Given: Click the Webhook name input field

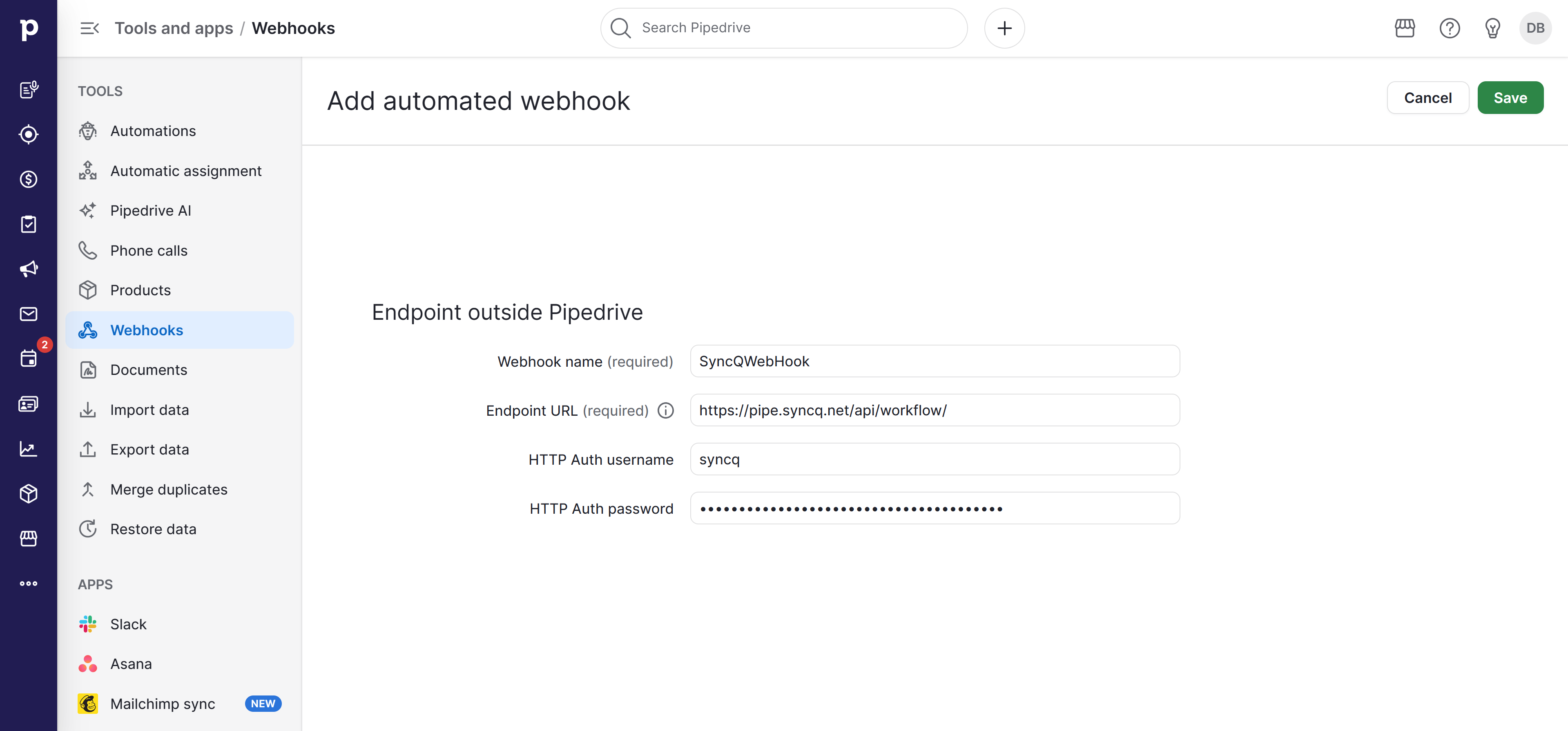Looking at the screenshot, I should (x=935, y=361).
